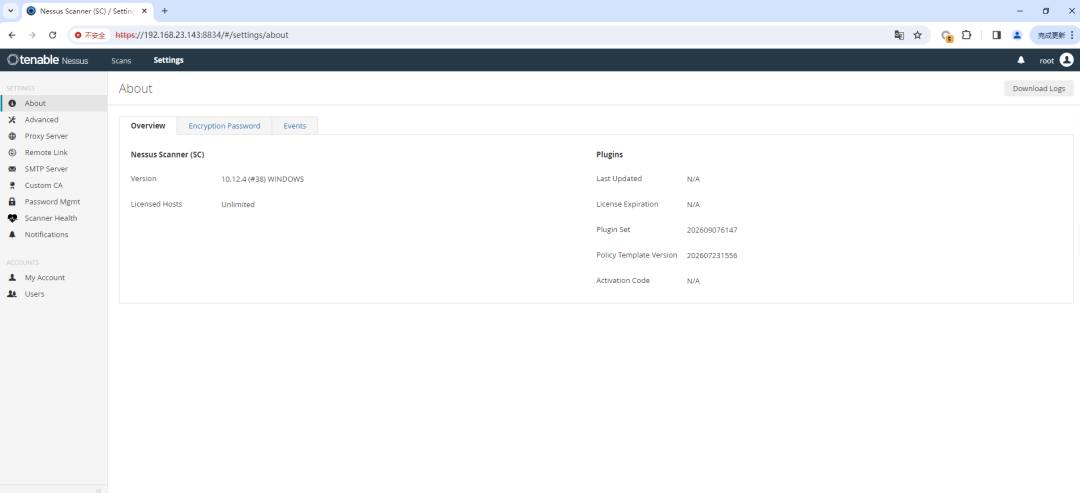
Task: Bookmark this page with star icon
Action: pos(917,35)
